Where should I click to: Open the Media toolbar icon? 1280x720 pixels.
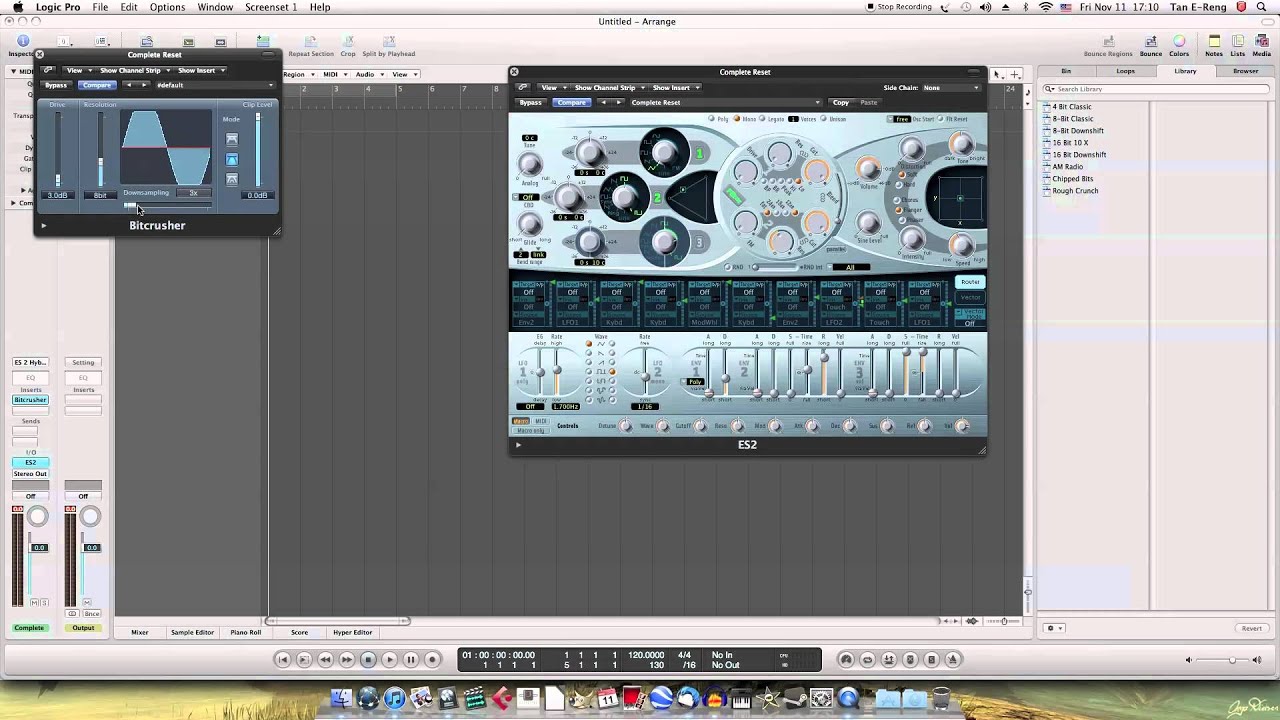point(1262,46)
